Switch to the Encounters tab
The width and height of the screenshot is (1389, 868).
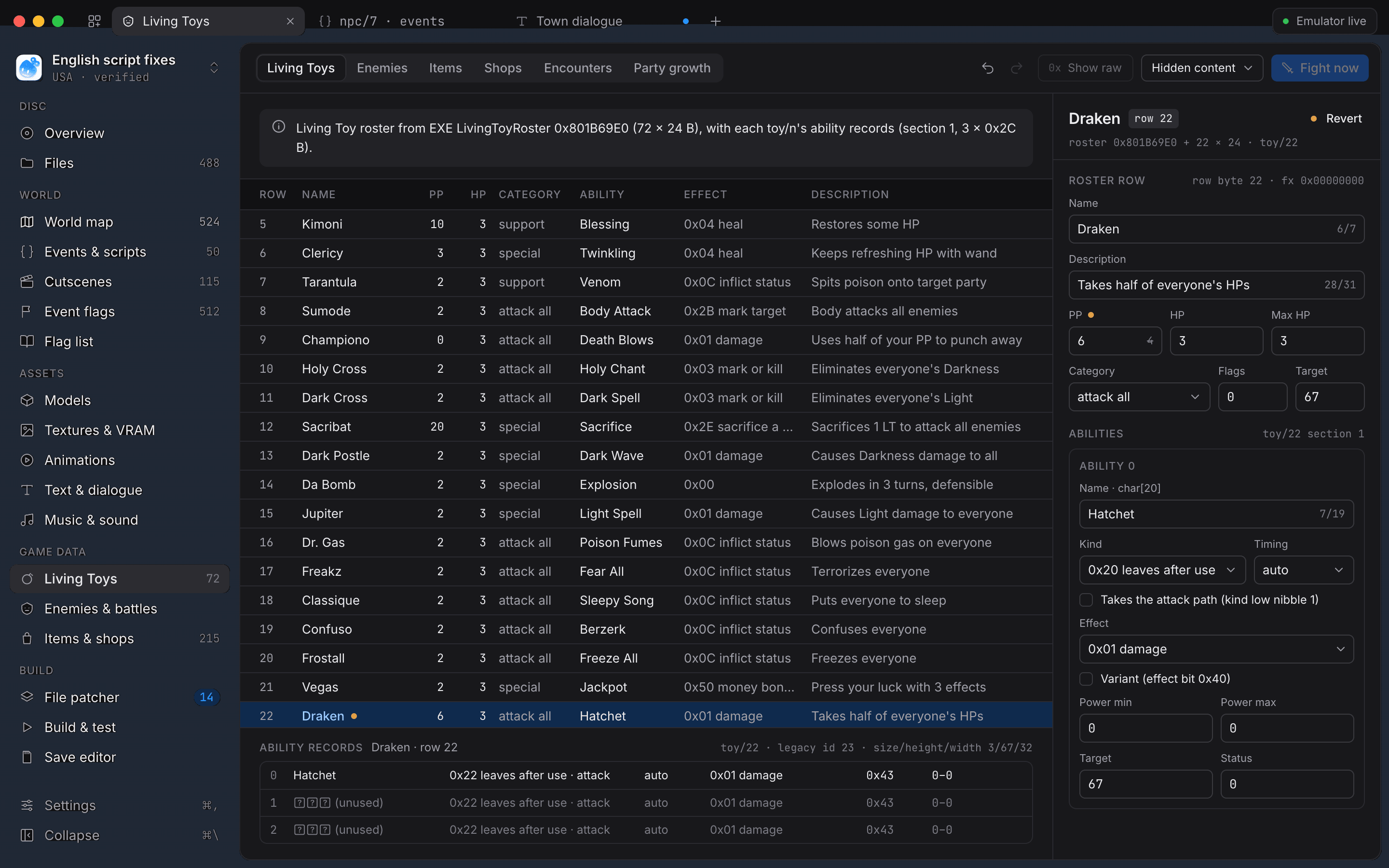point(578,68)
